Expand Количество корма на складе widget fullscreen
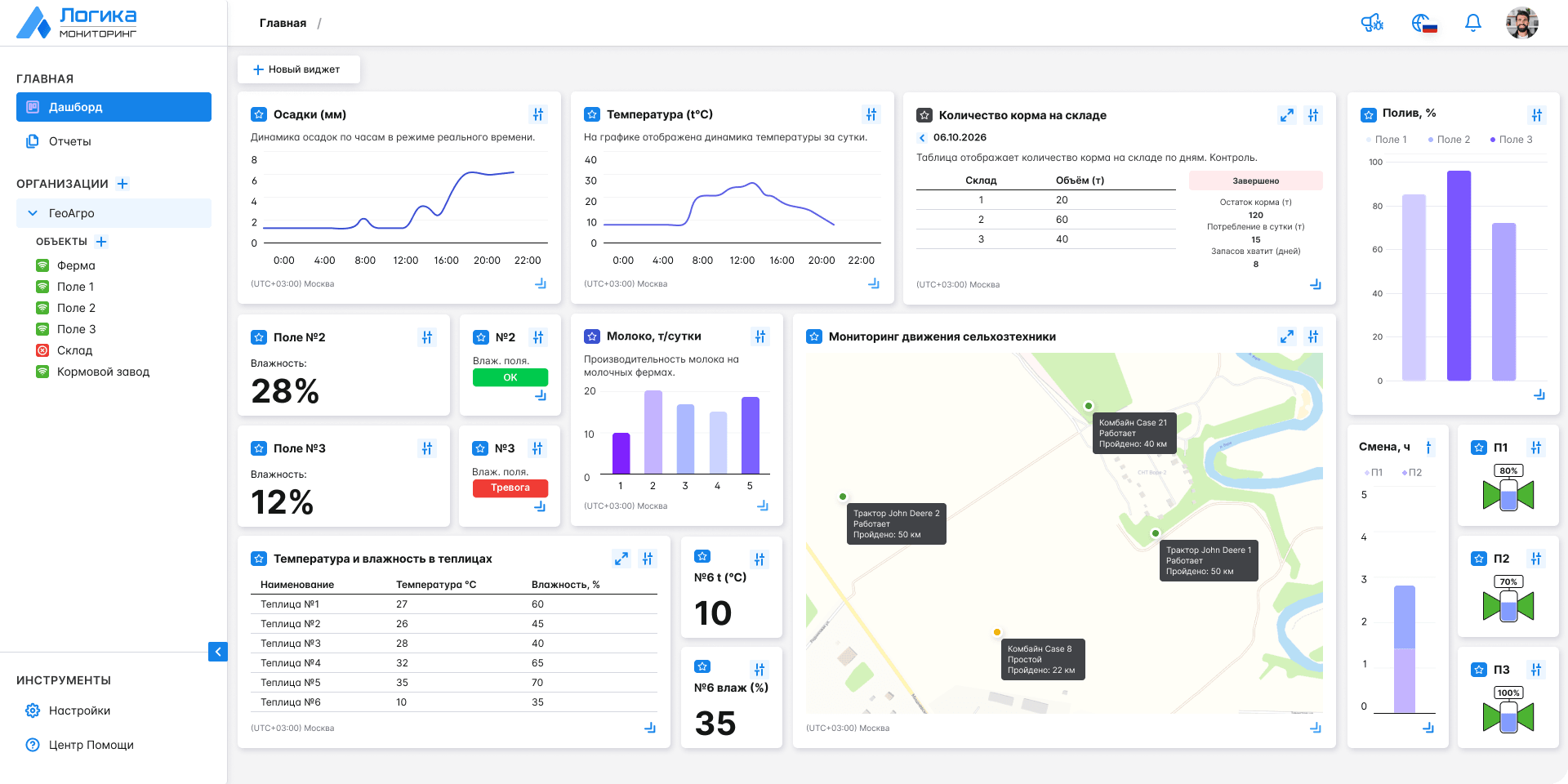1568x784 pixels. [x=1287, y=115]
